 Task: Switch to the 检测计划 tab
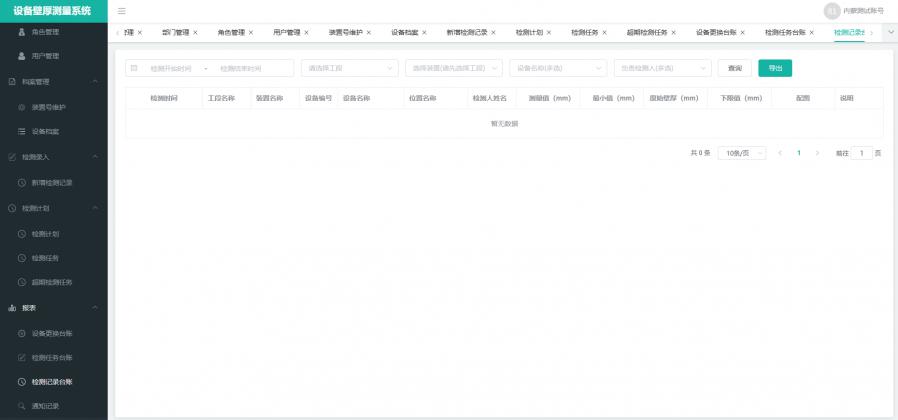coord(529,33)
